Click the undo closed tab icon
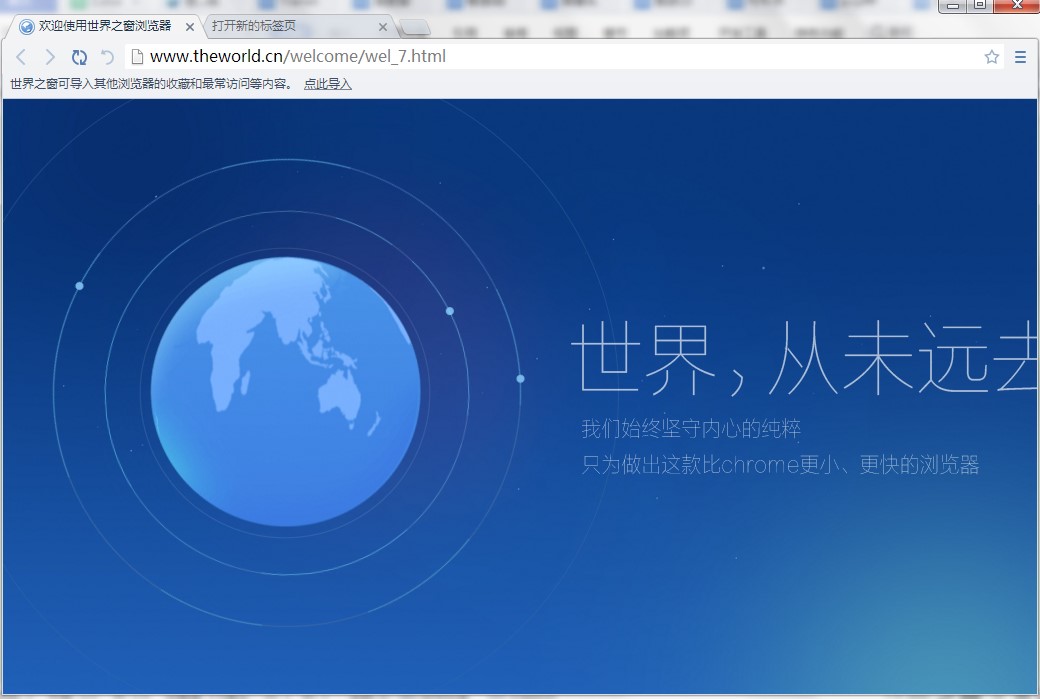The height and width of the screenshot is (699, 1040). pos(107,57)
